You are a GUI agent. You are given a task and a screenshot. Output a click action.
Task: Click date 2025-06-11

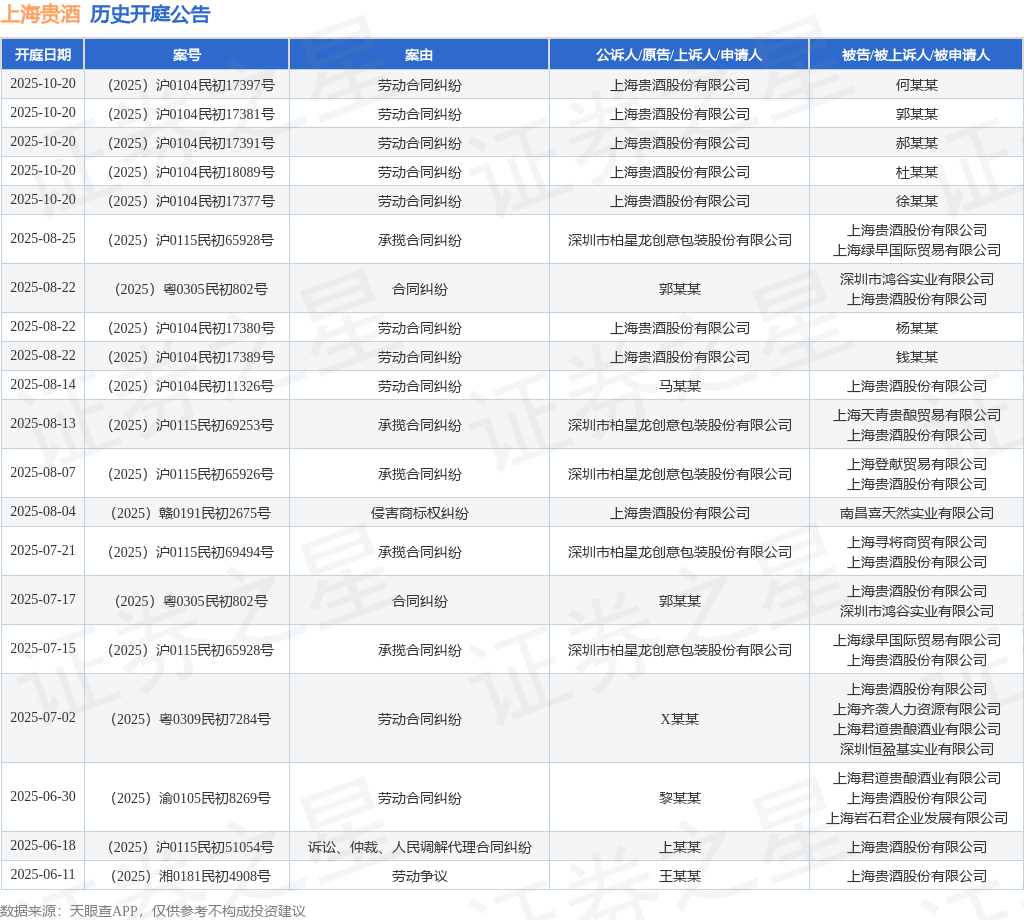(43, 874)
